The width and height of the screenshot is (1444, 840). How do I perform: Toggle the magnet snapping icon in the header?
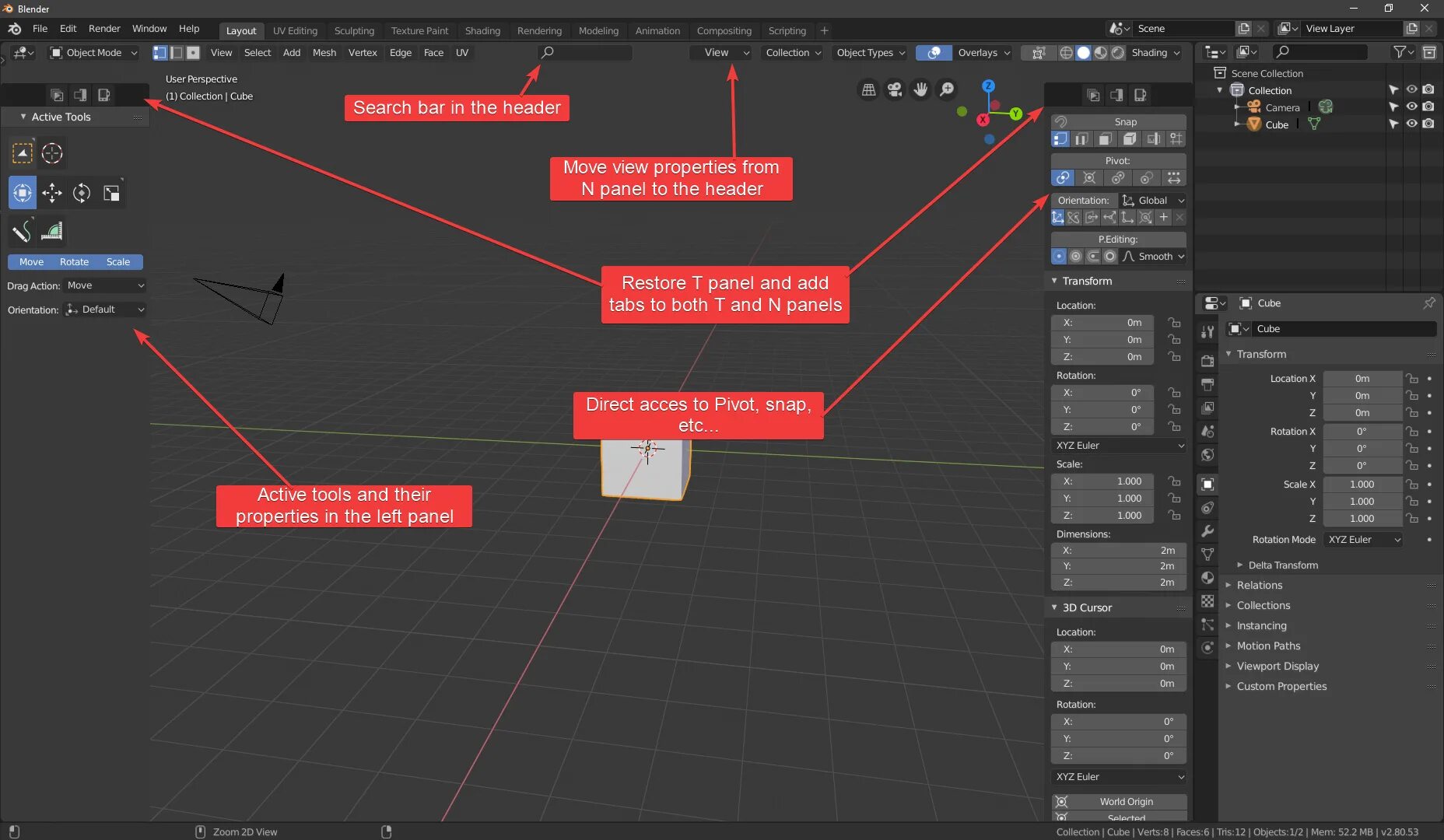coord(1060,121)
